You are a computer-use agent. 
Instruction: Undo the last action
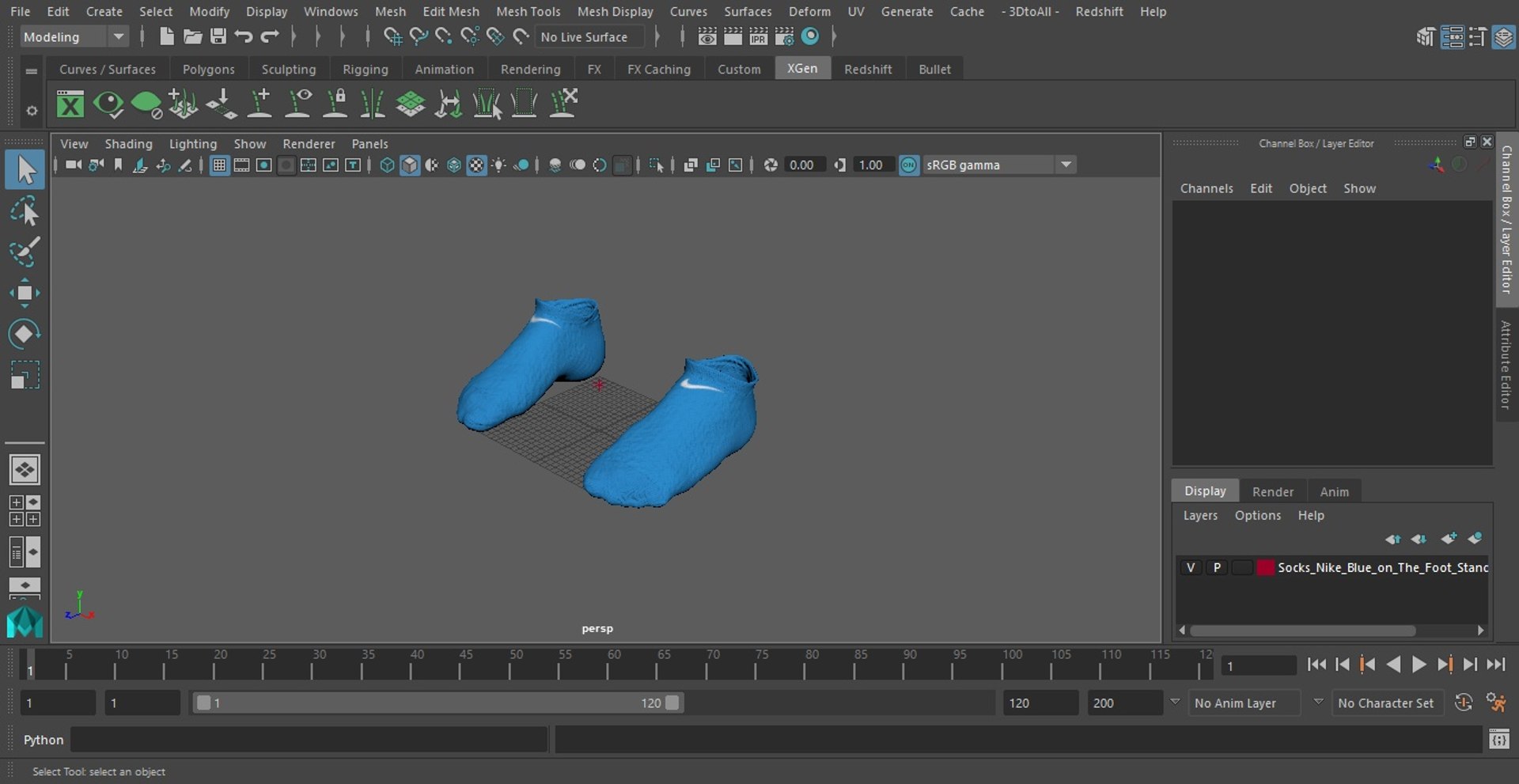[244, 36]
